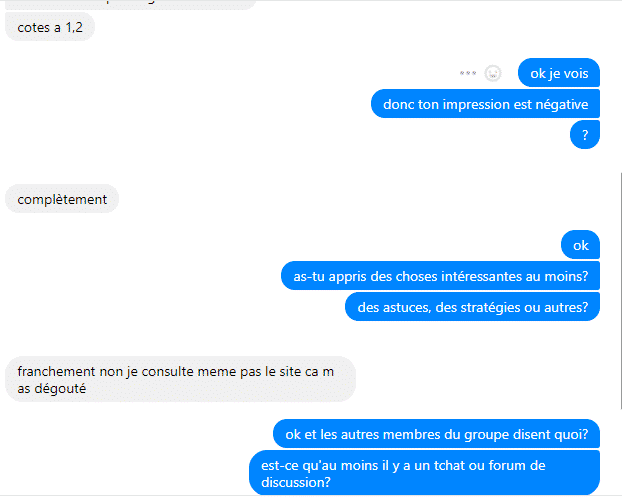This screenshot has height=499, width=622.
Task: Click the conversation vertical scrollbar thumb
Action: (620, 291)
